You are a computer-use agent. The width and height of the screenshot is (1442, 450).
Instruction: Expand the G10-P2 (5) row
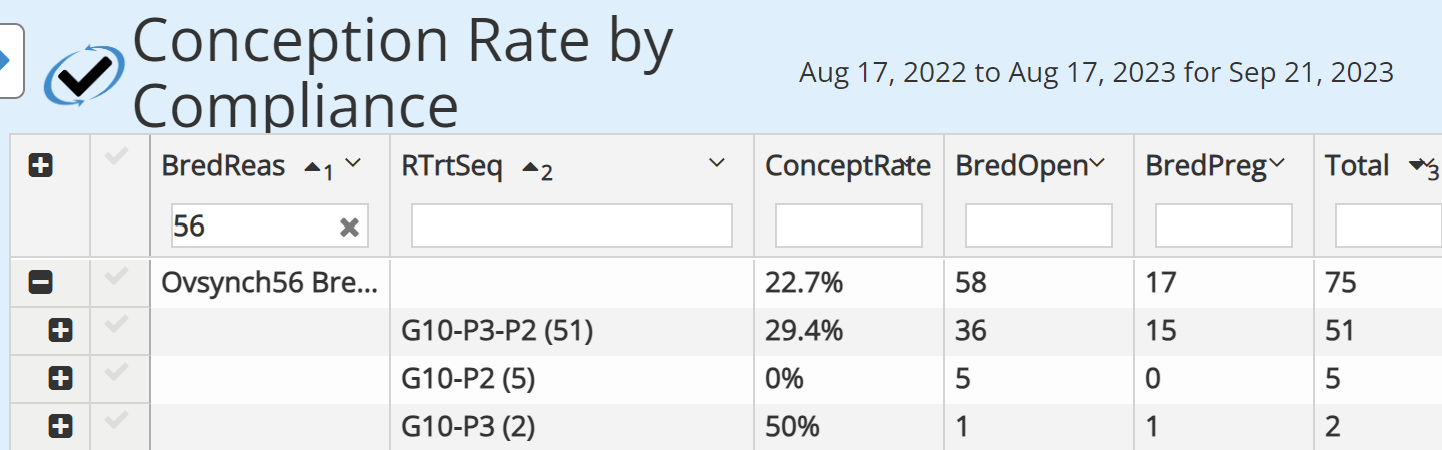point(60,379)
